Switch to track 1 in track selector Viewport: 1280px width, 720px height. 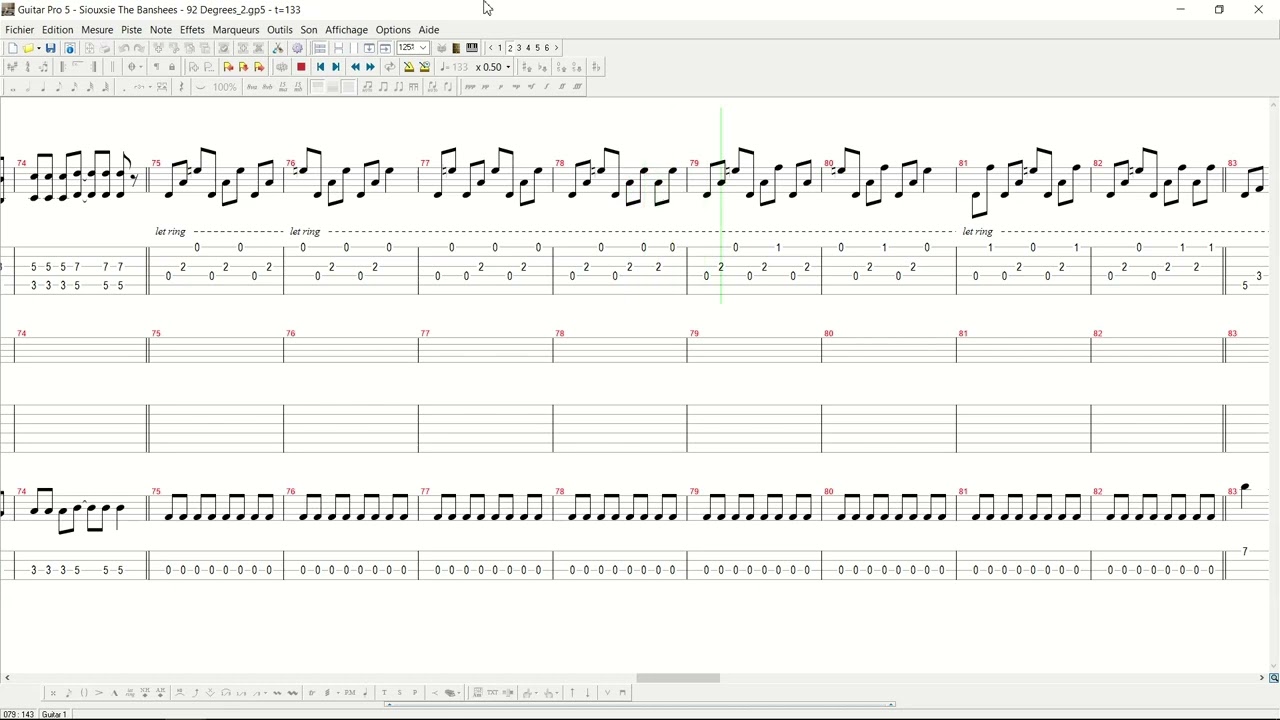pos(501,48)
